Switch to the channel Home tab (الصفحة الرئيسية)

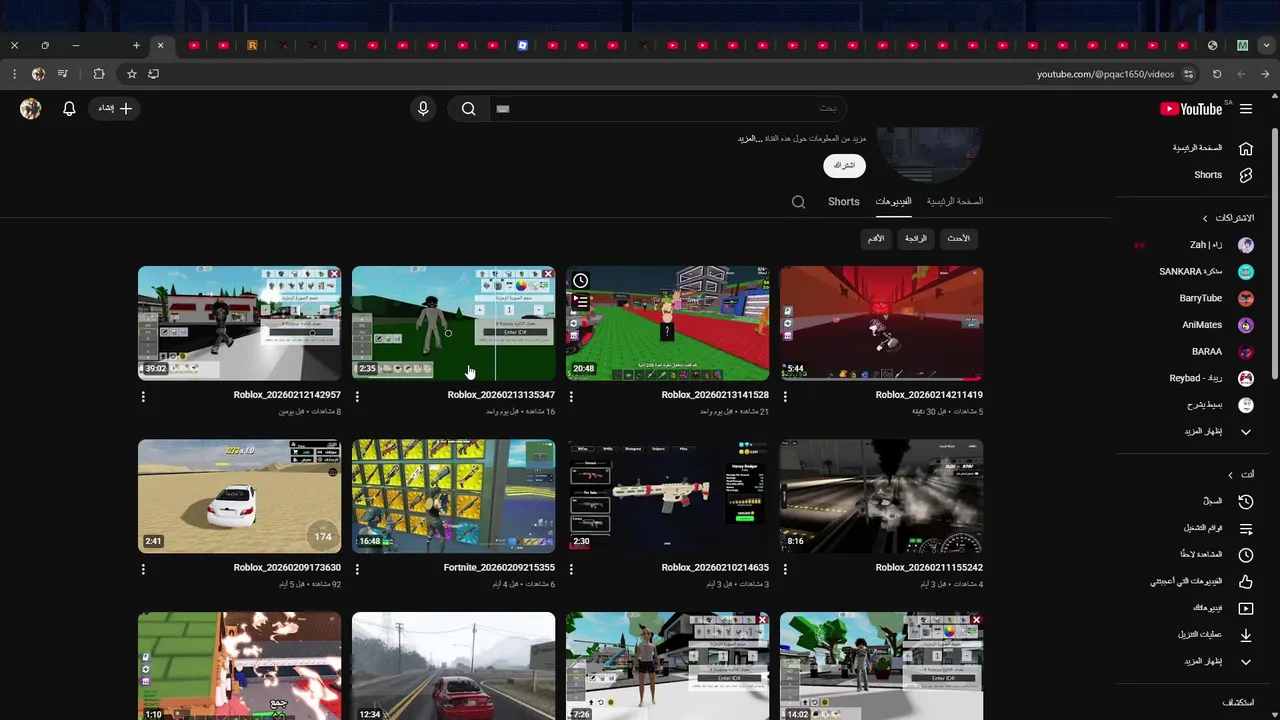tap(954, 202)
